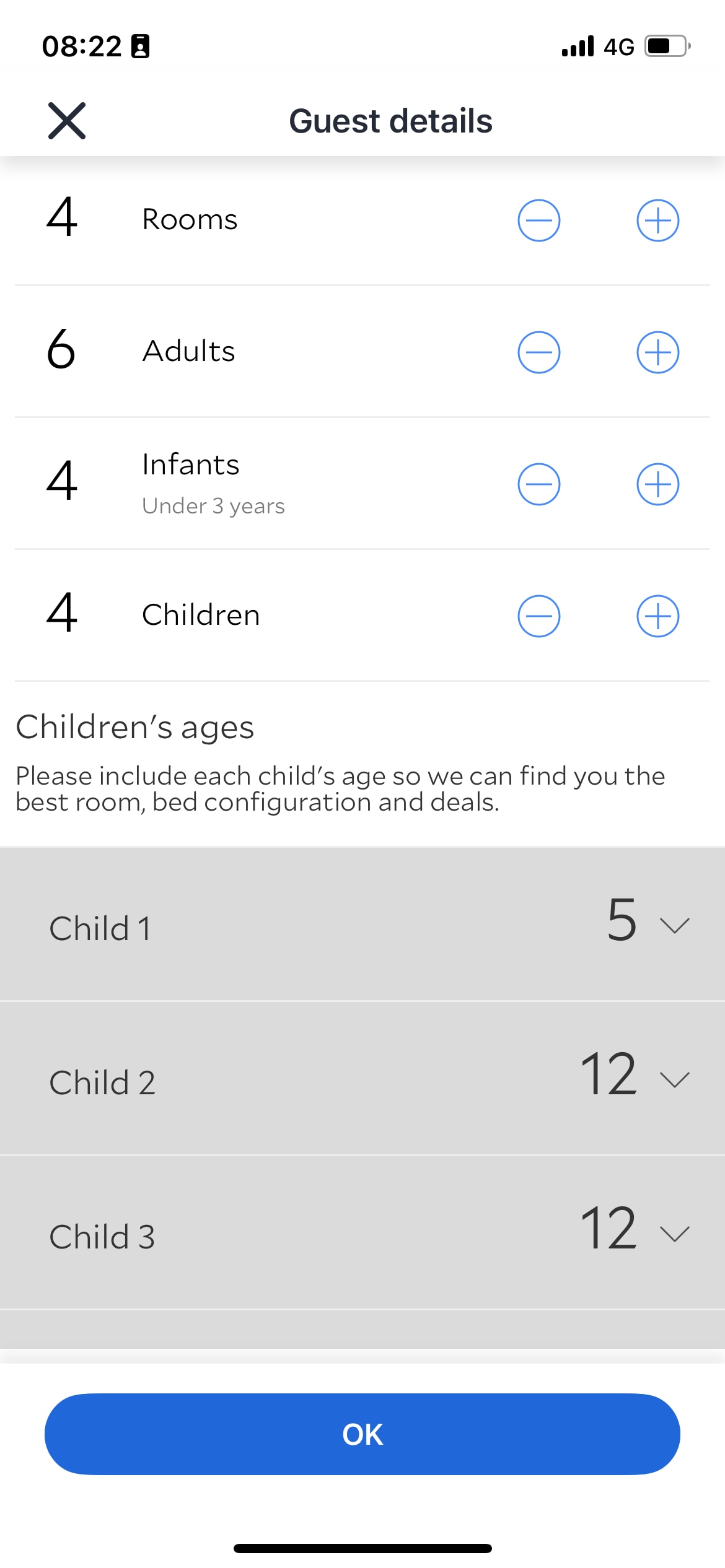
Task: Tap the Child 3 row label
Action: [102, 1237]
